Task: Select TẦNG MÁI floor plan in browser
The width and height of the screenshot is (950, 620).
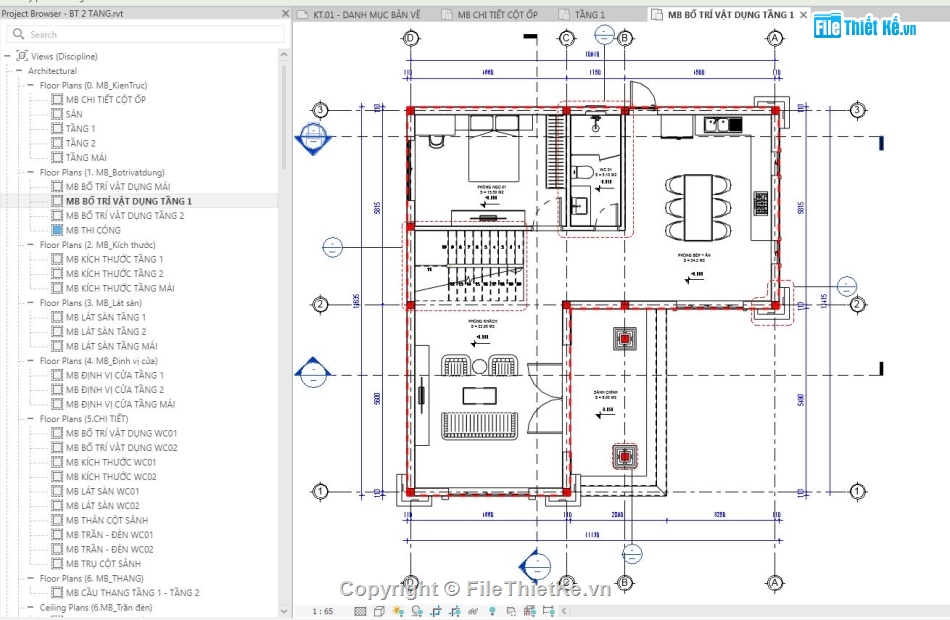Action: (x=86, y=158)
